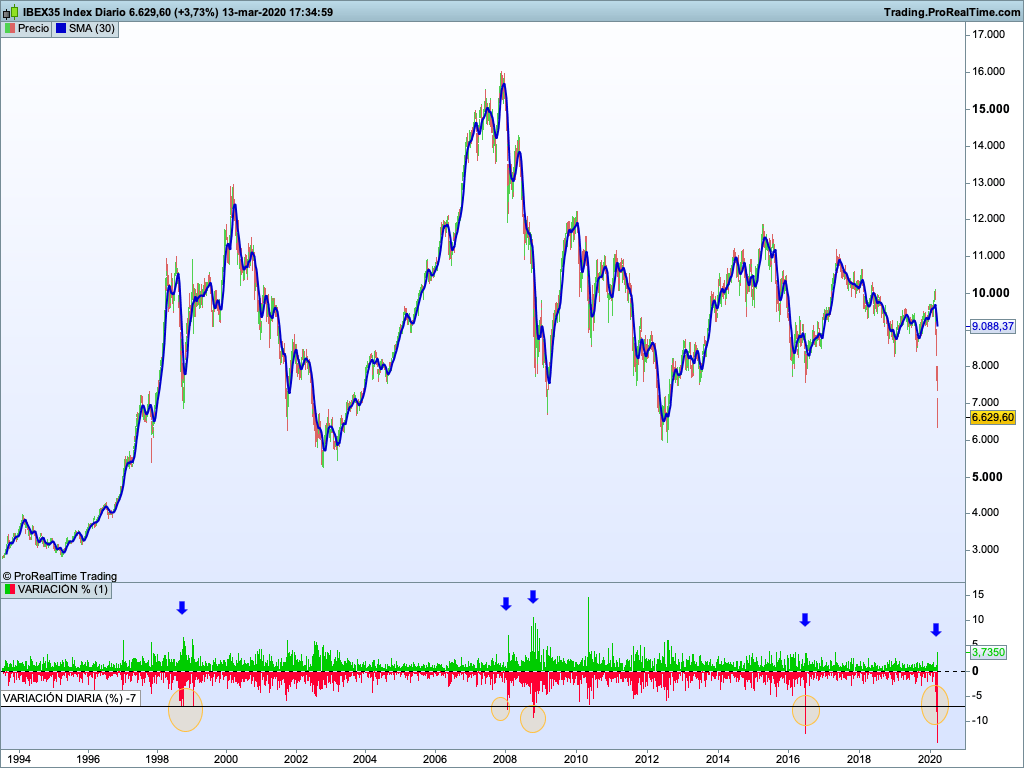Click the 9.088,37 SMA value tag
The width and height of the screenshot is (1024, 768).
tap(993, 326)
